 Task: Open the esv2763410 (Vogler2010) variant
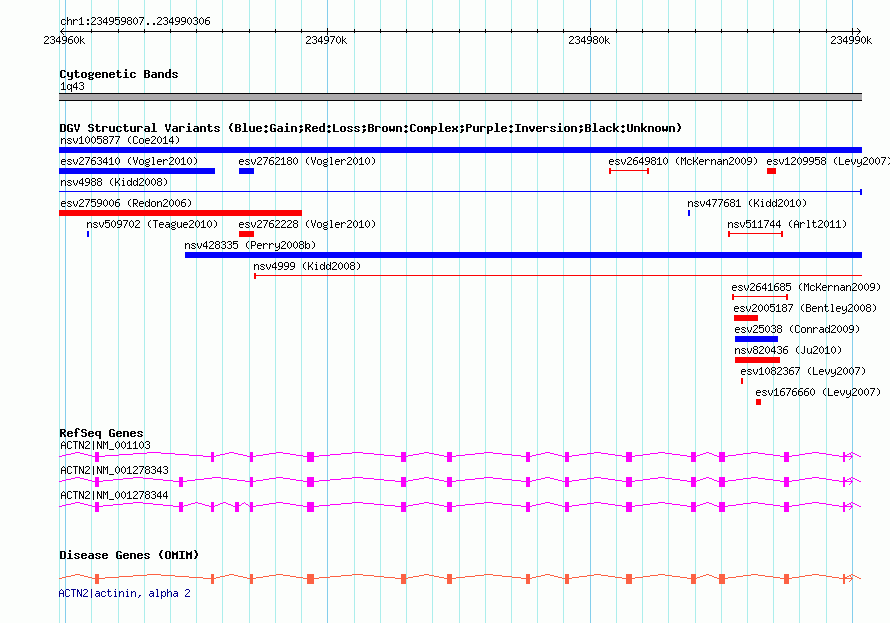[x=129, y=161]
